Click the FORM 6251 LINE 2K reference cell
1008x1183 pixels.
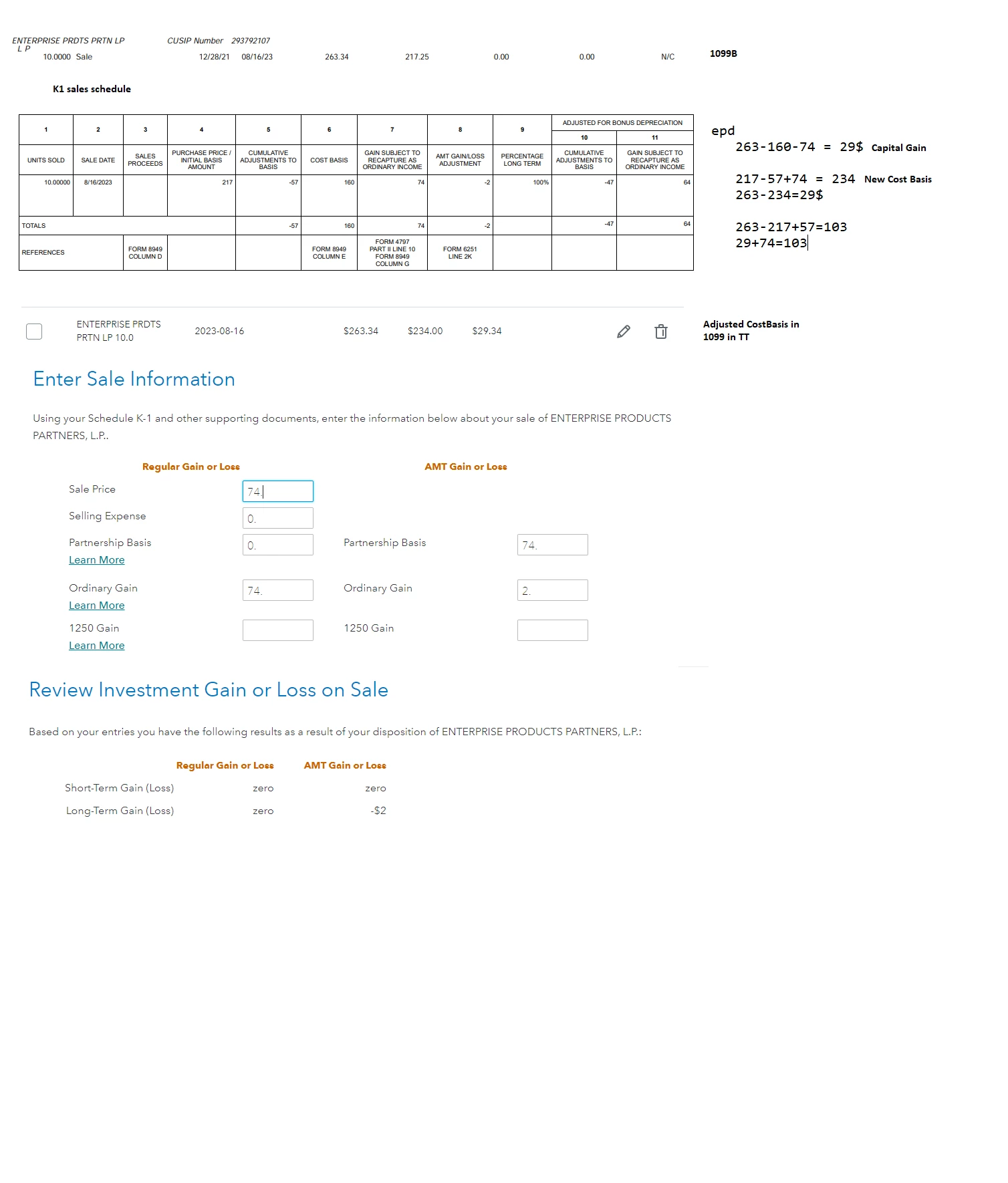[x=460, y=253]
